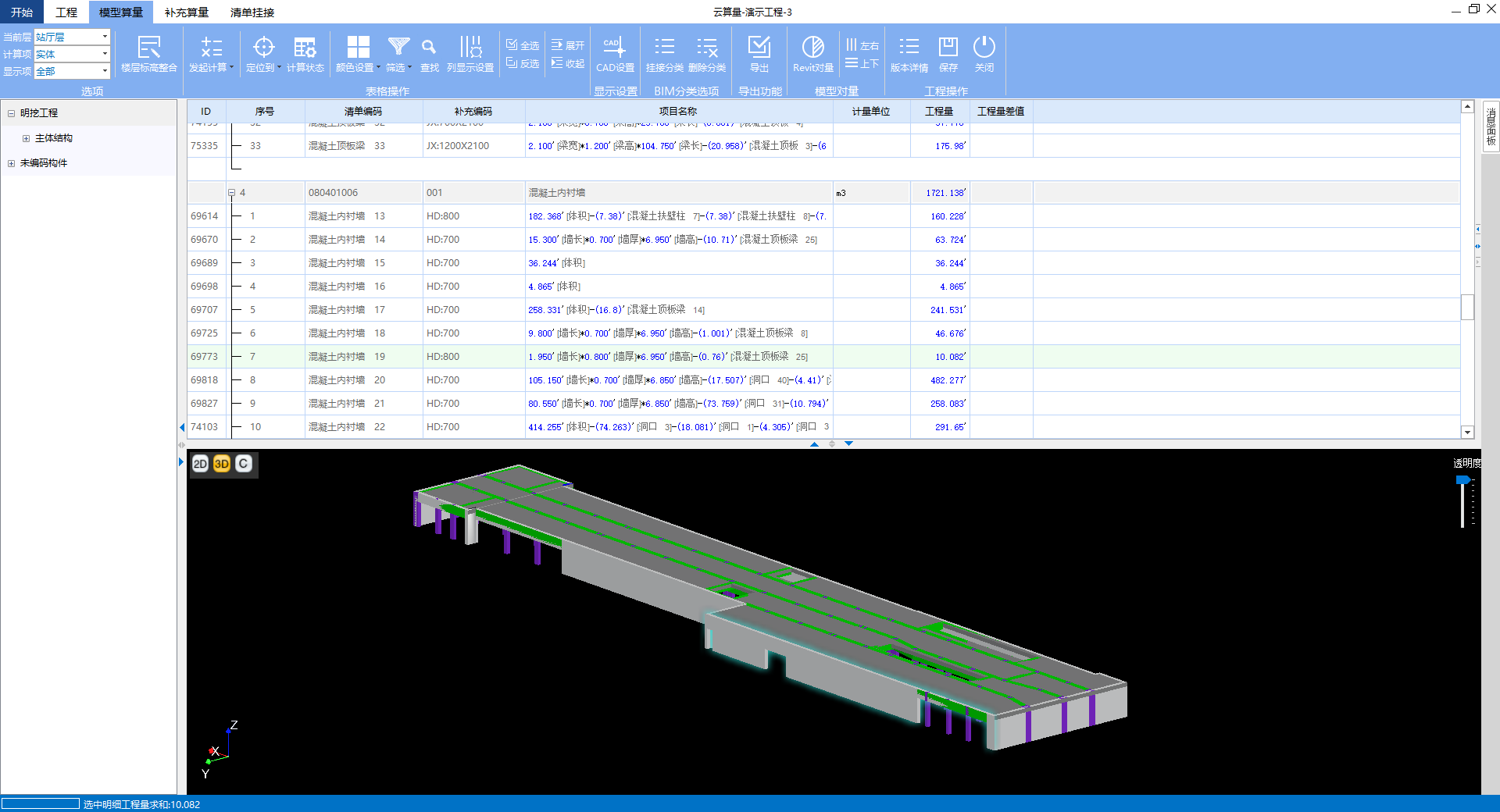Toggle the 2D view mode button
This screenshot has height=812, width=1500.
[200, 464]
